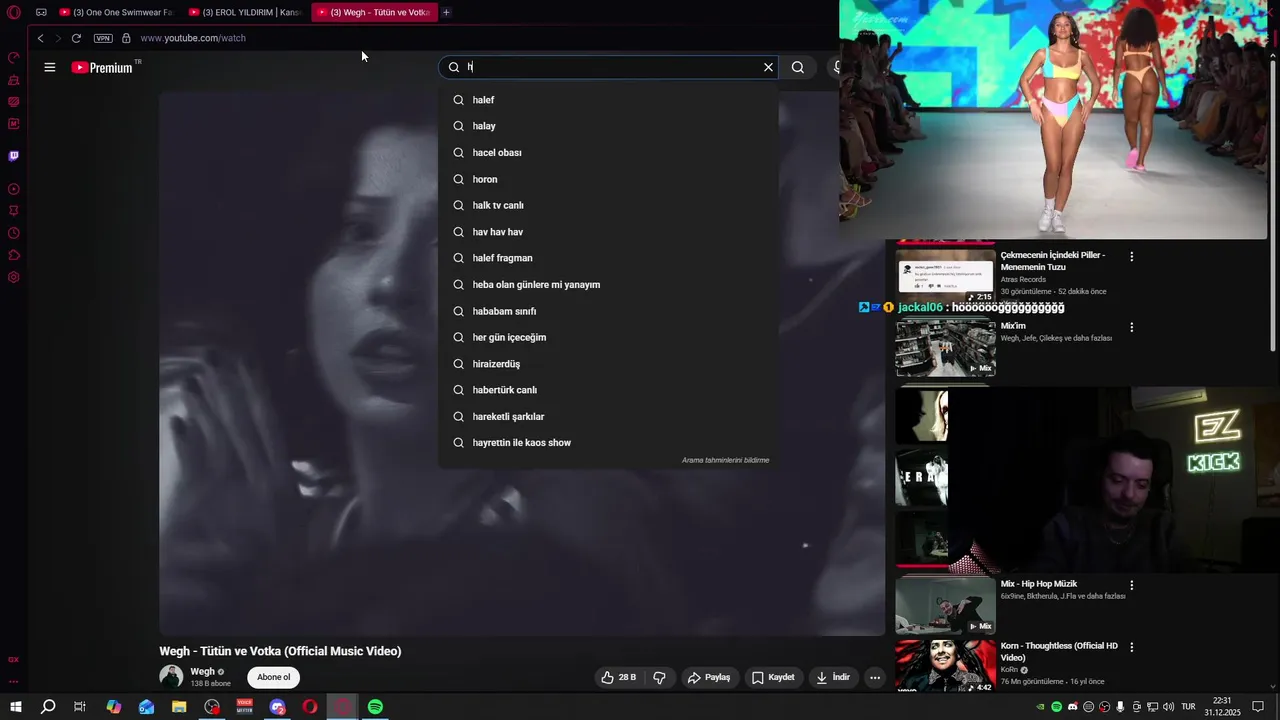Open options for Çekmecenin İçindeki Piller video

tap(1132, 257)
